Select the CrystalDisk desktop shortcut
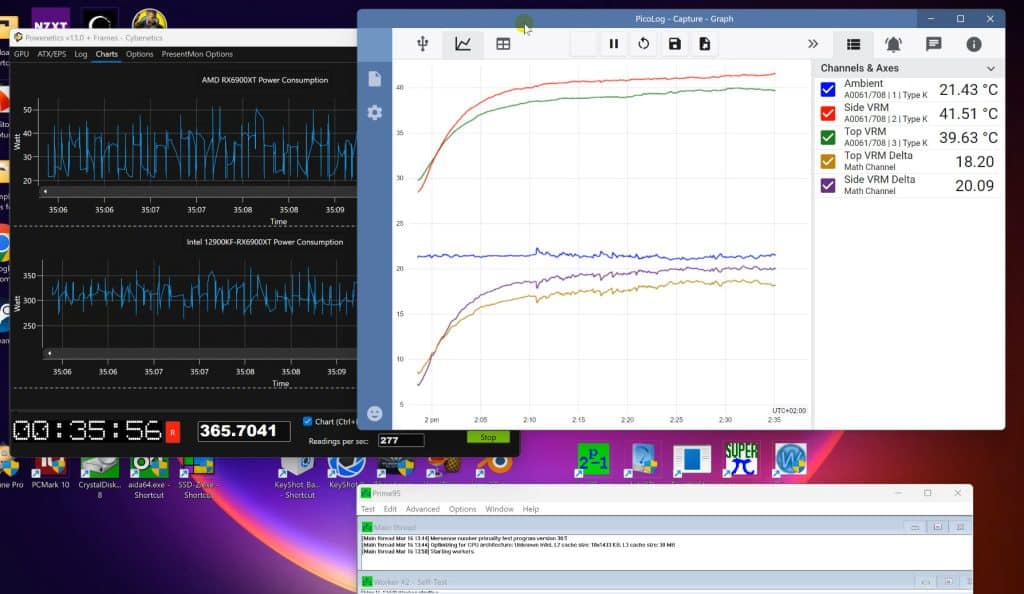This screenshot has height=594, width=1024. coord(99,478)
